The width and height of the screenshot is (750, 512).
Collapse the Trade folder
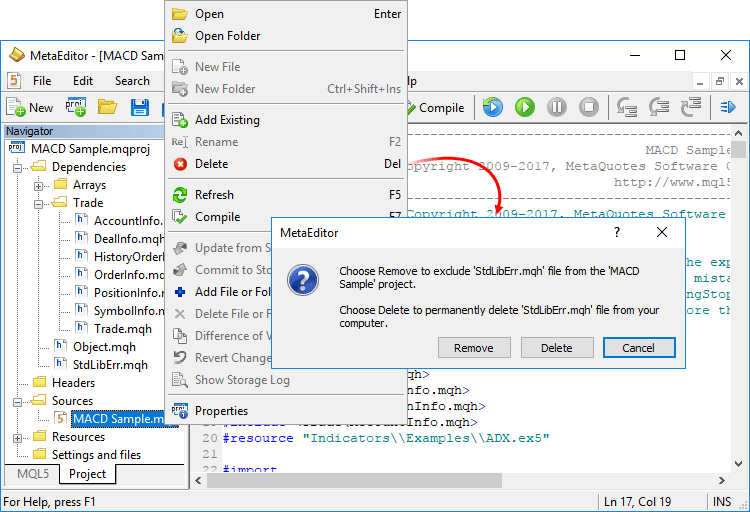pos(38,204)
